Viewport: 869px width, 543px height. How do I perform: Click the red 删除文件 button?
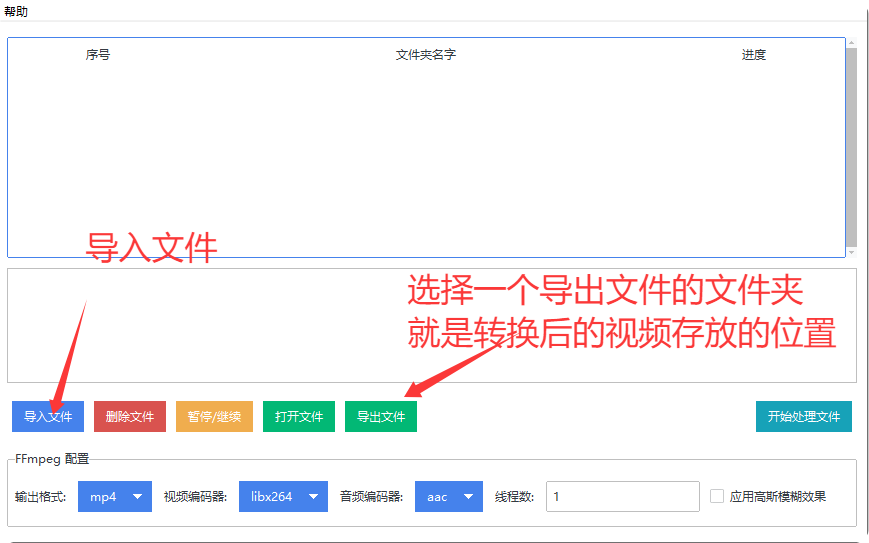pos(130,416)
